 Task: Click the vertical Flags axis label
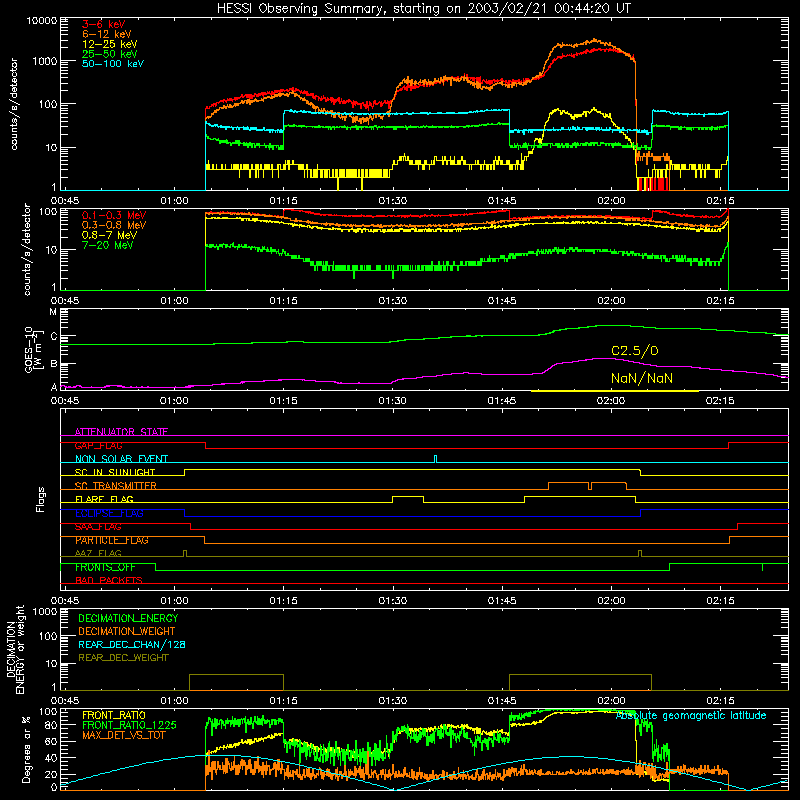click(40, 499)
